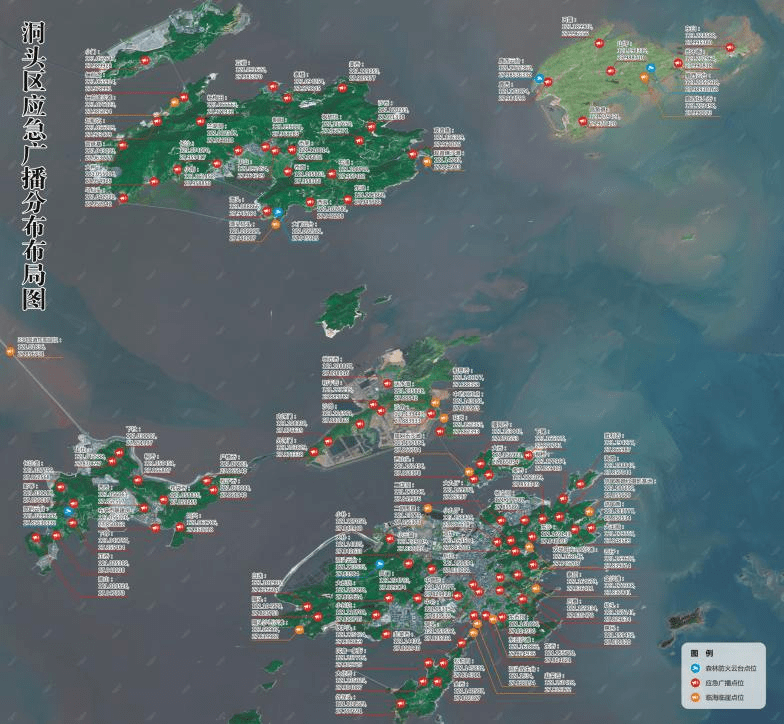Select the blue marker on the southwest island
Image resolution: width=784 pixels, height=724 pixels.
click(68, 512)
